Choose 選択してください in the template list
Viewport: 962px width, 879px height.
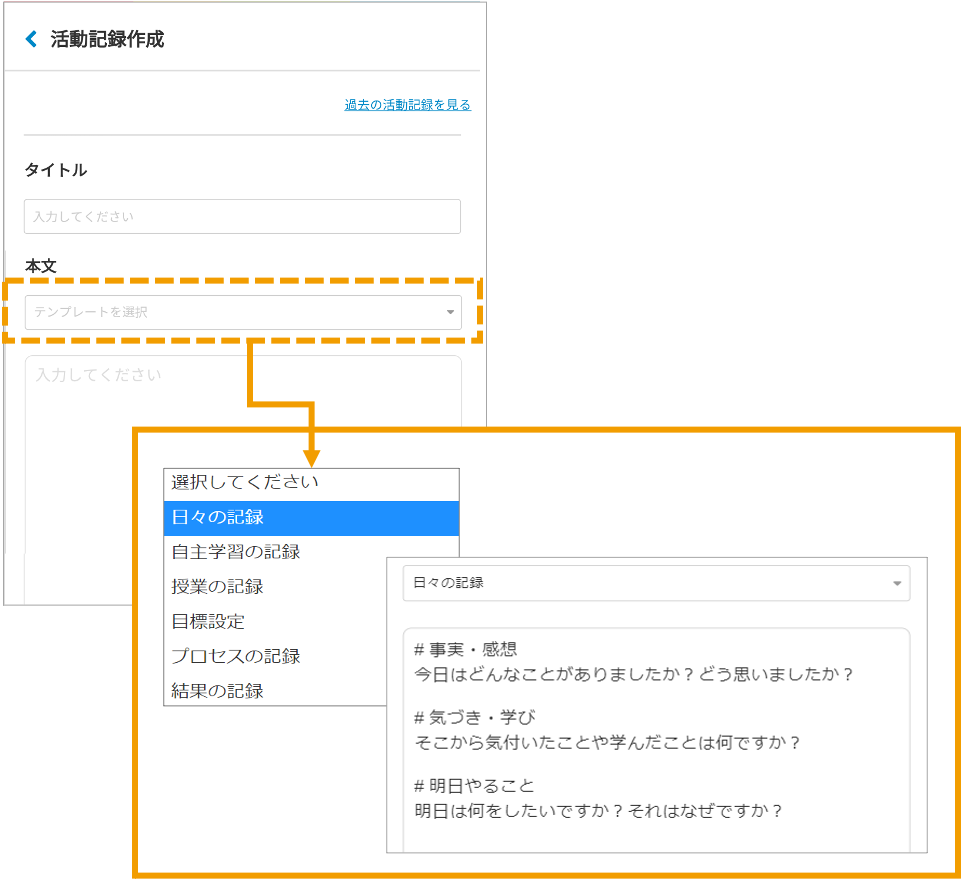coord(311,483)
